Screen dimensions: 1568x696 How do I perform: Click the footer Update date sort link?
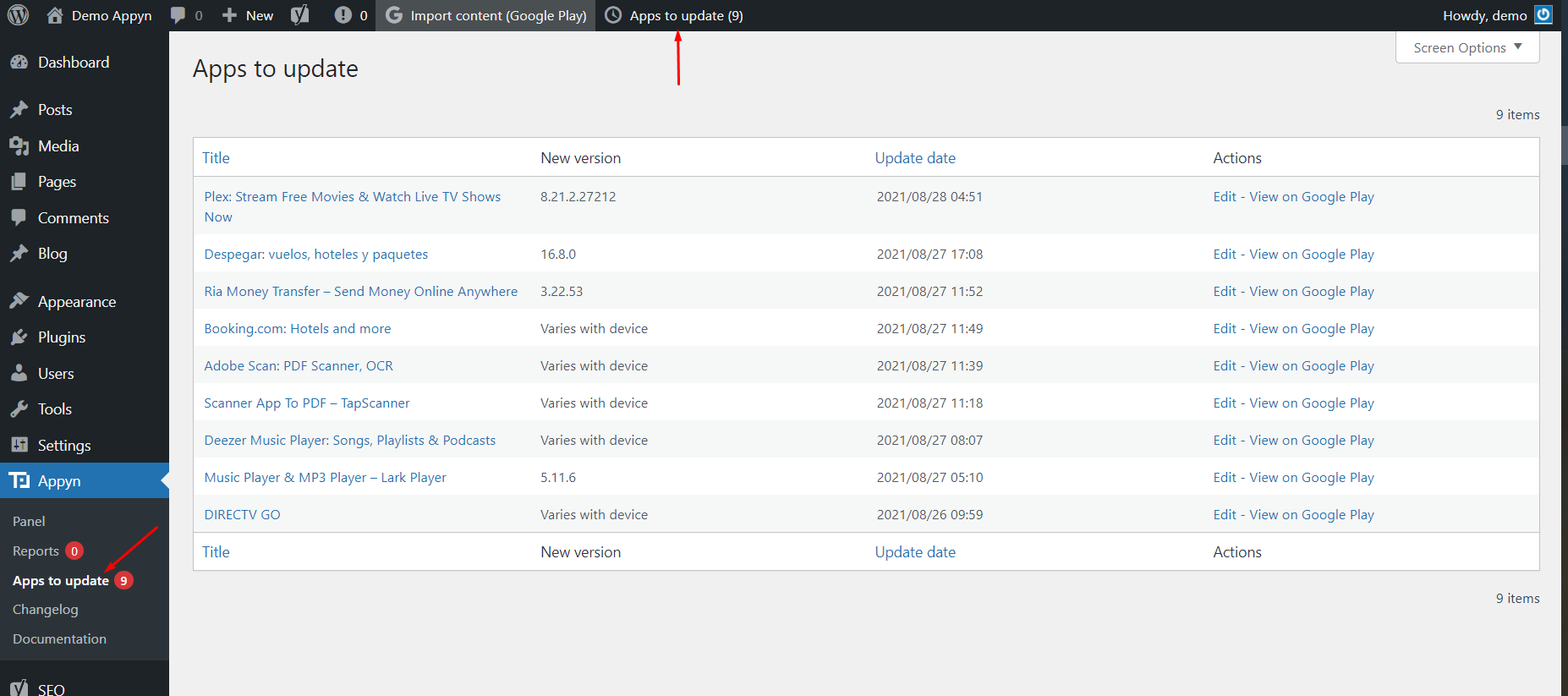(915, 552)
